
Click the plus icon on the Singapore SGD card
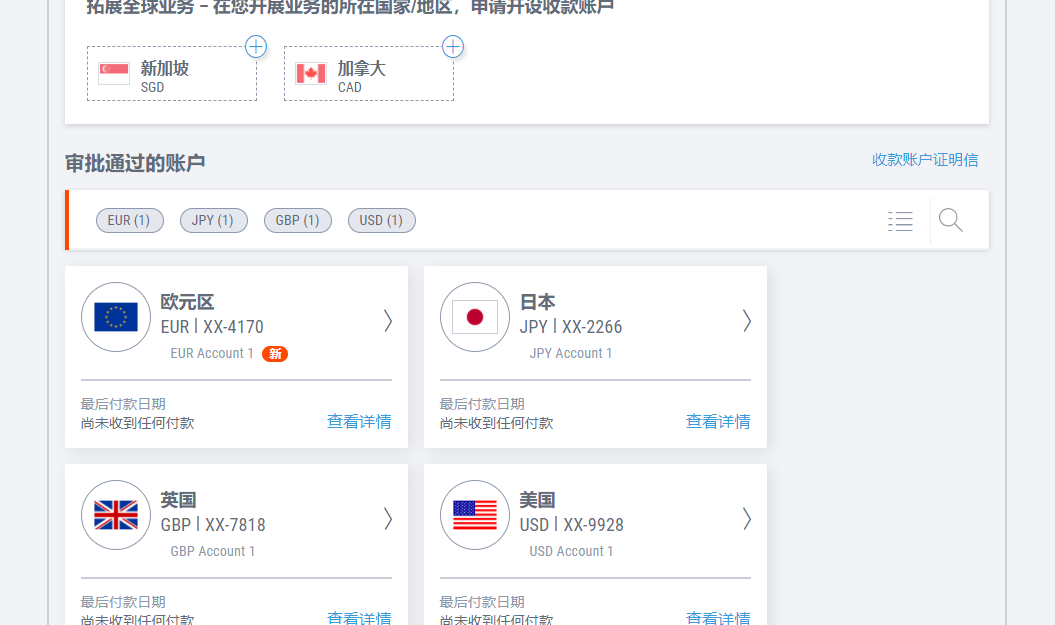256,46
